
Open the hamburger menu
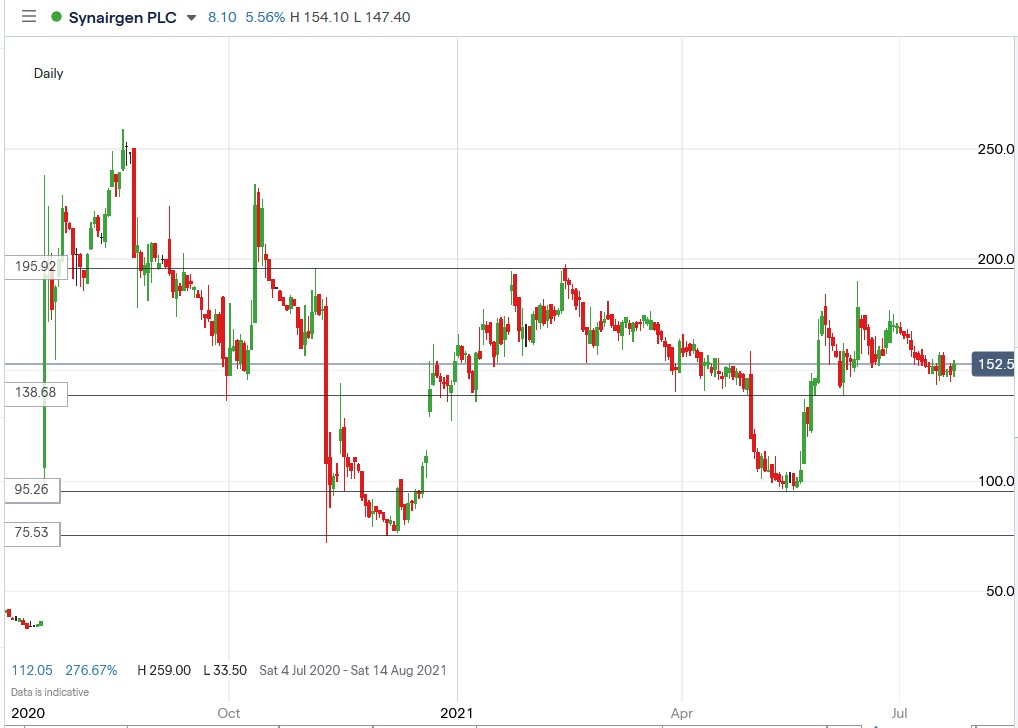coord(28,17)
